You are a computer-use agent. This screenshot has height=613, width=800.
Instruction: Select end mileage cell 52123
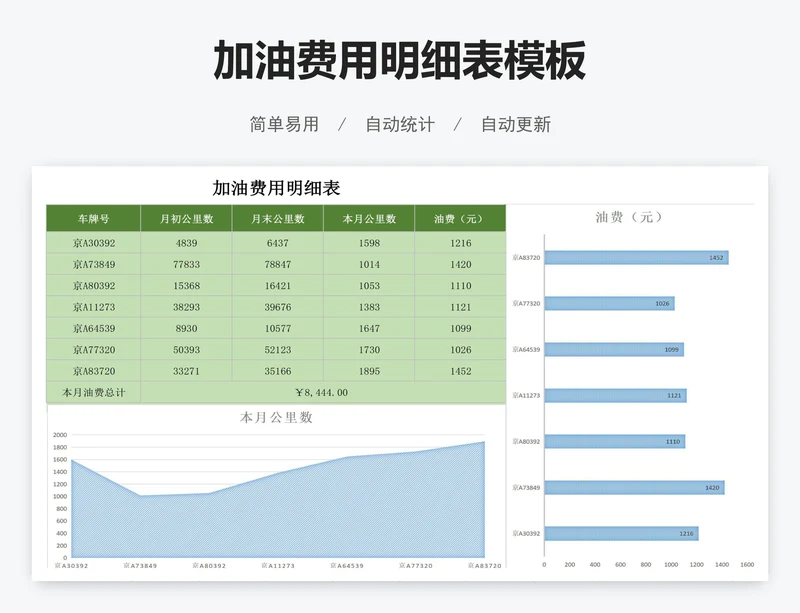coord(278,350)
